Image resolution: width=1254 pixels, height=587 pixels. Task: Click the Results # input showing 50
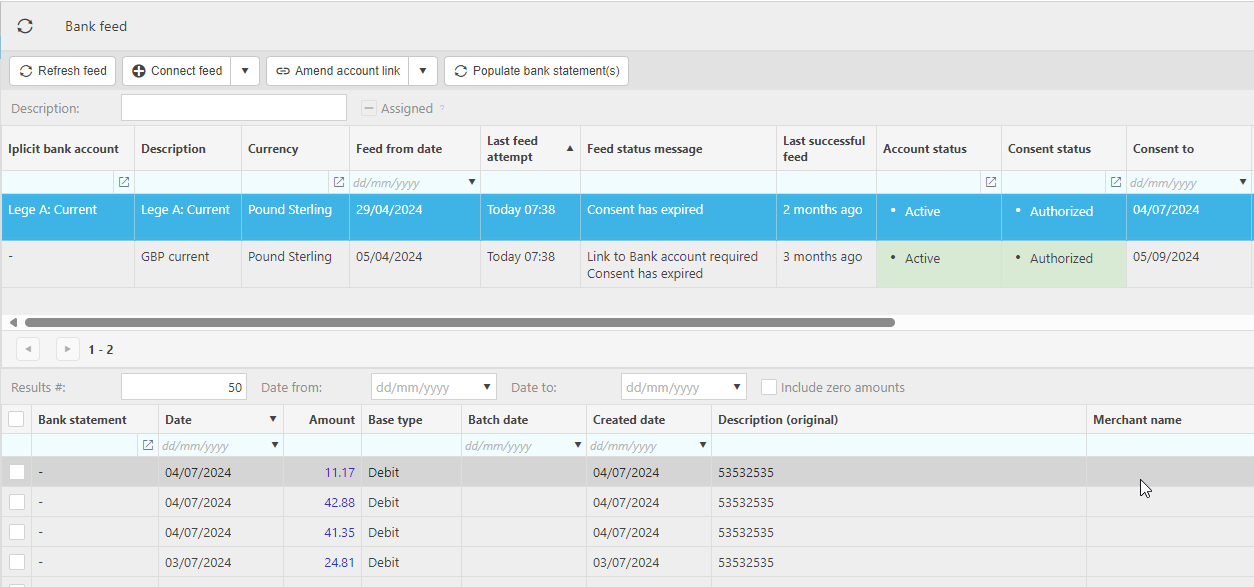184,387
